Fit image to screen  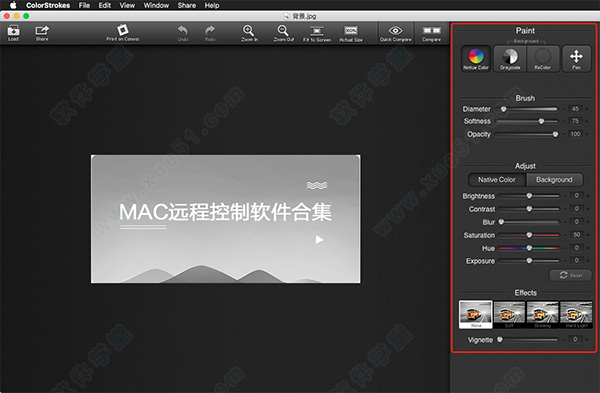tap(317, 33)
